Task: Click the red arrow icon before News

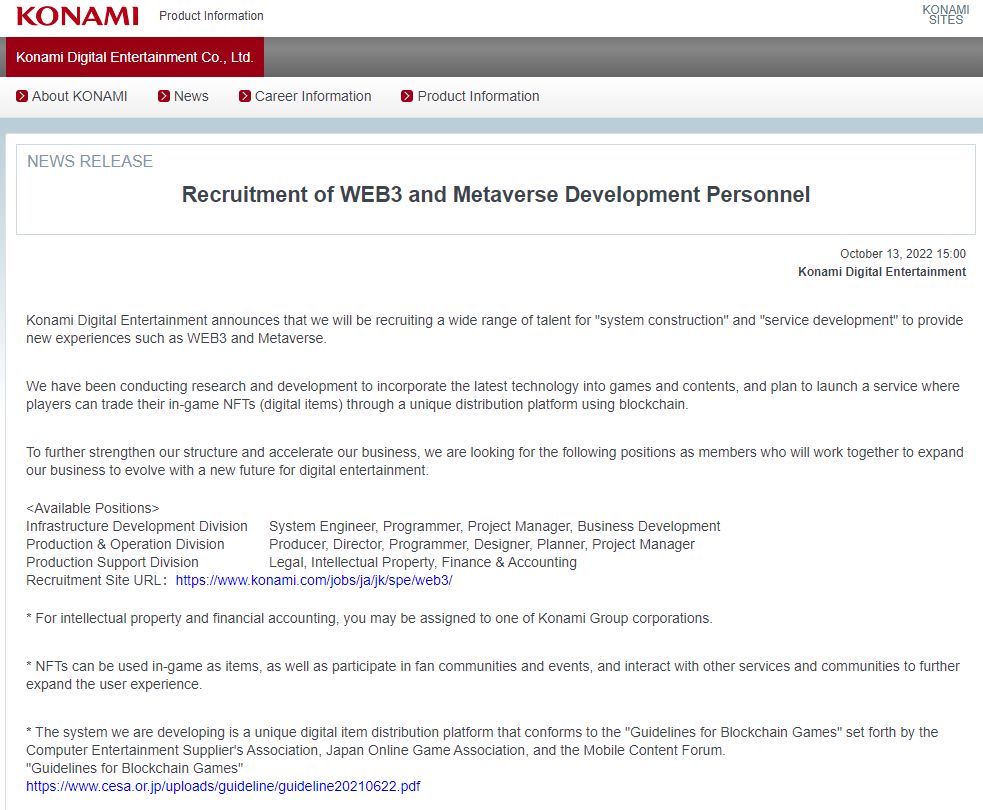Action: click(x=164, y=96)
